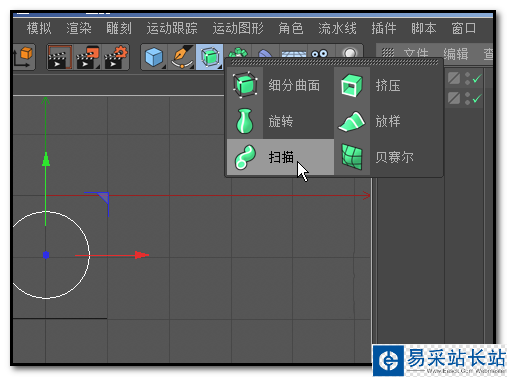This screenshot has height=377, width=507.
Task: Open the object manager 文件 menu
Action: click(x=416, y=54)
